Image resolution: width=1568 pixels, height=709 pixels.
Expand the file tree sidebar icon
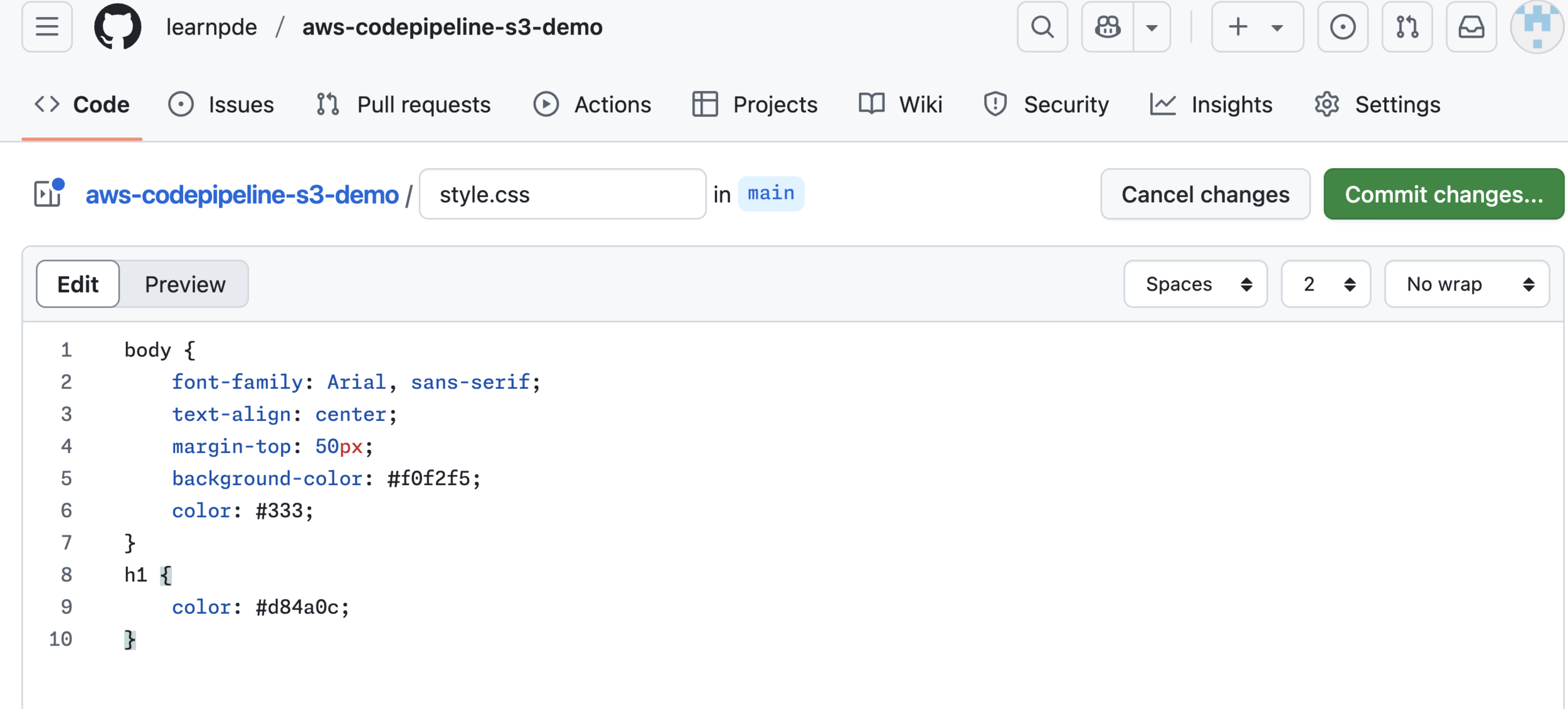click(48, 194)
